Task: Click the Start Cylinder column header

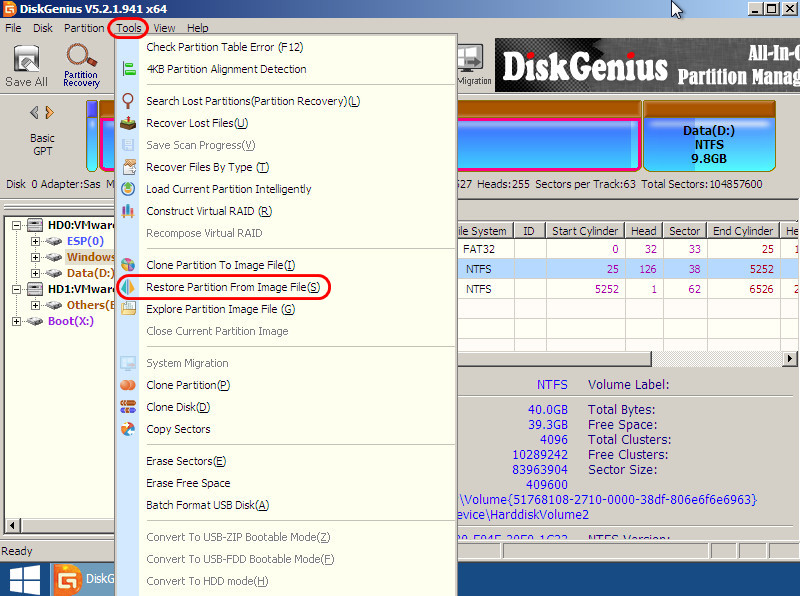Action: click(585, 231)
